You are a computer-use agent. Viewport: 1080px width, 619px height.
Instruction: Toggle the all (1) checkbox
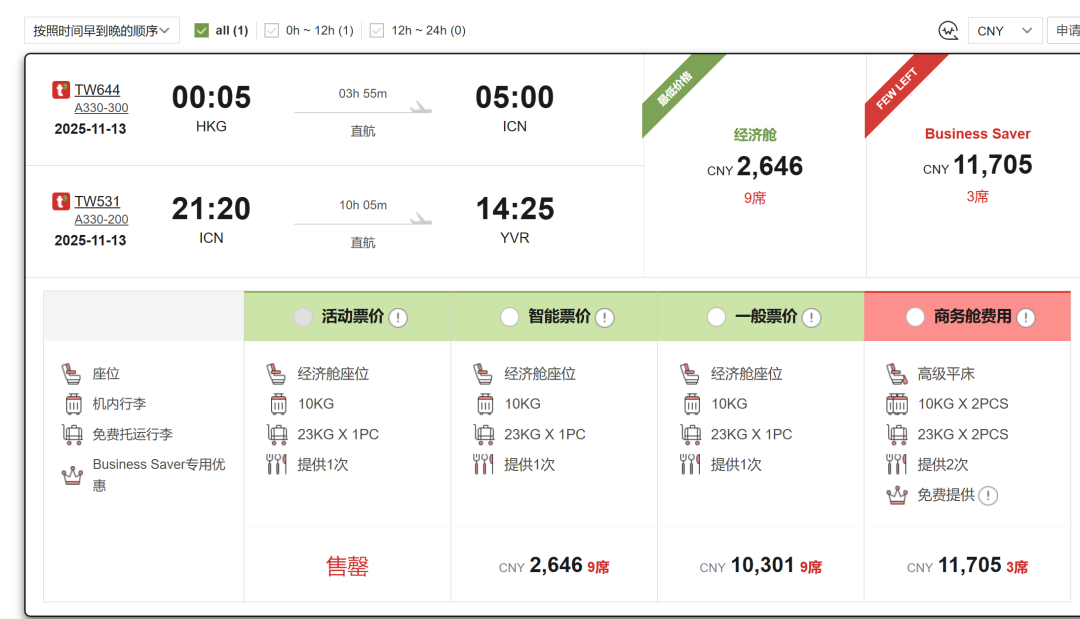(x=202, y=31)
